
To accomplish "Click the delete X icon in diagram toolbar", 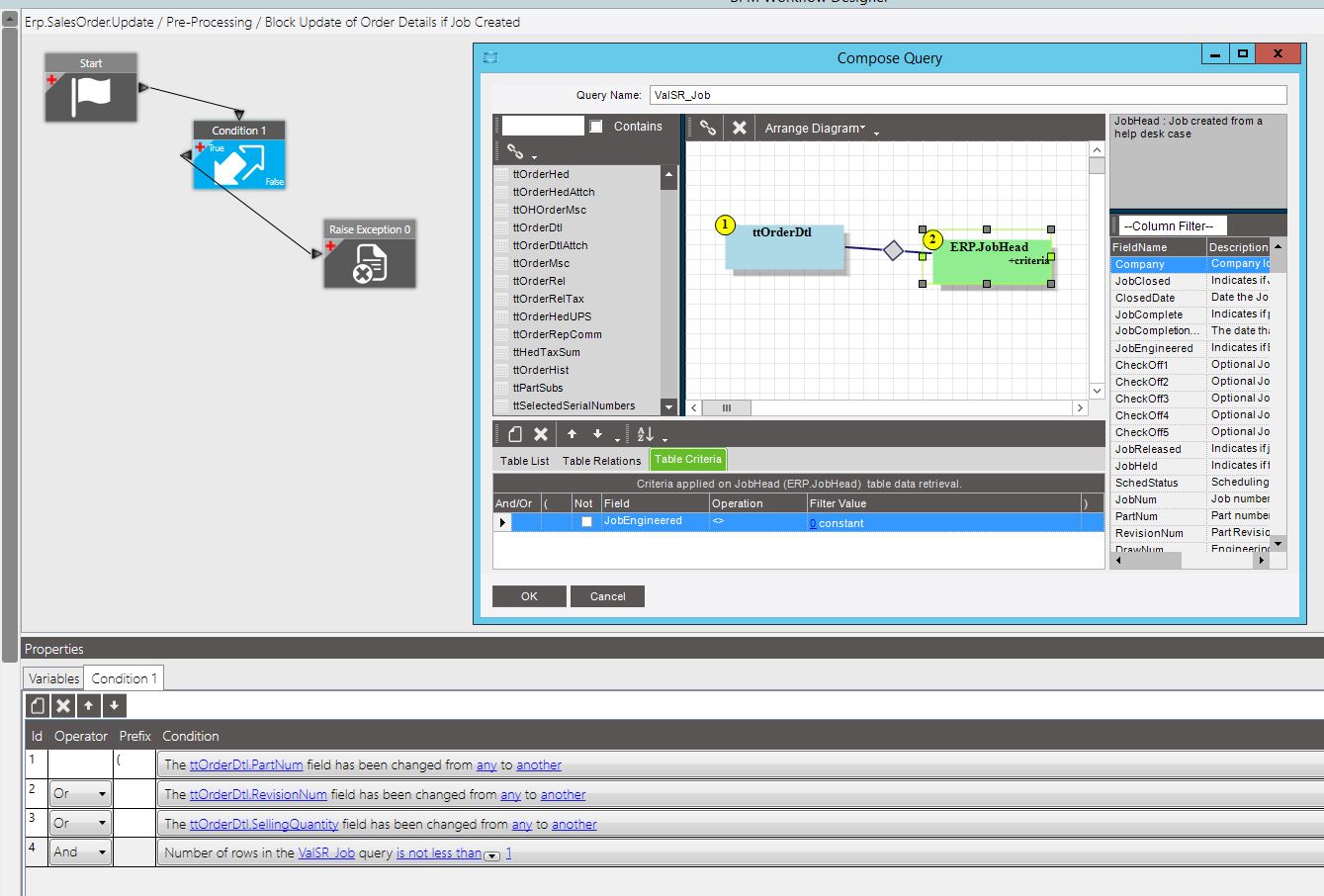I will tap(739, 128).
